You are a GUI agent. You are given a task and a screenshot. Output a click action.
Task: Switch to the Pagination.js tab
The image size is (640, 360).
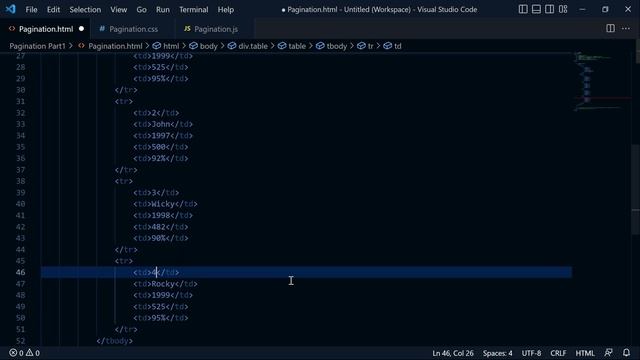(216, 29)
